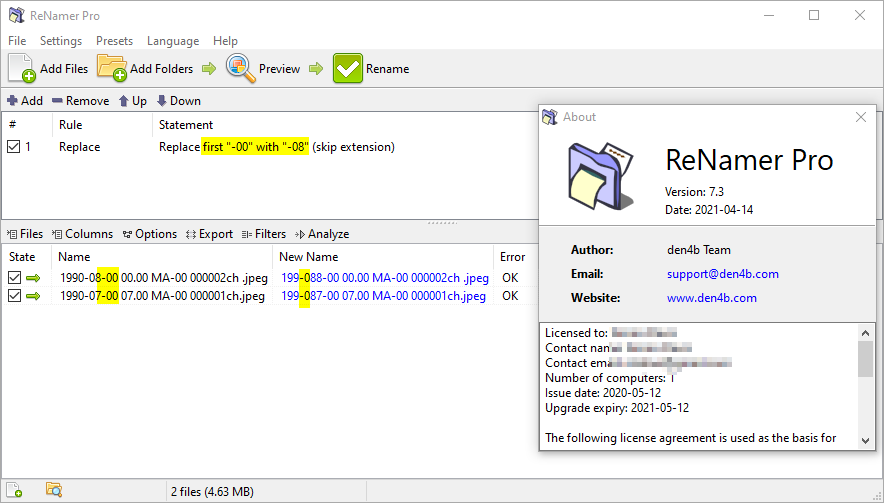Screen dimensions: 884x503
Task: Click the OK error cell of the 1990-07-00 file
Action: (x=510, y=296)
